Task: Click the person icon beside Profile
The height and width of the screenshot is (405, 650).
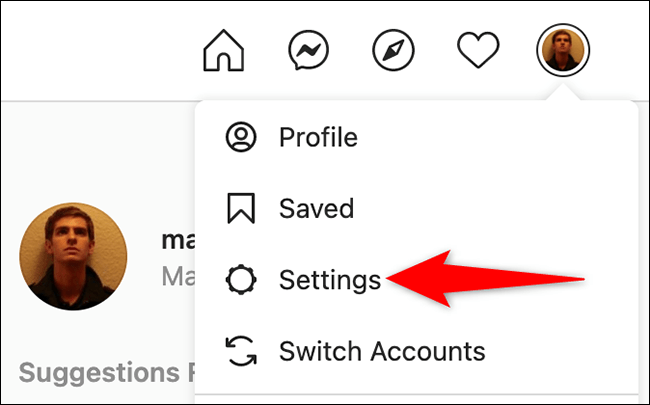Action: tap(241, 137)
